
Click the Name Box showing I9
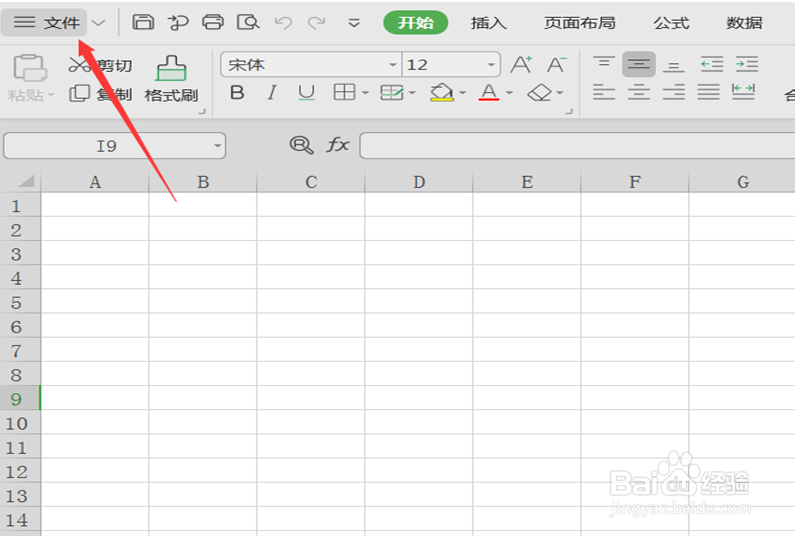pyautogui.click(x=115, y=146)
